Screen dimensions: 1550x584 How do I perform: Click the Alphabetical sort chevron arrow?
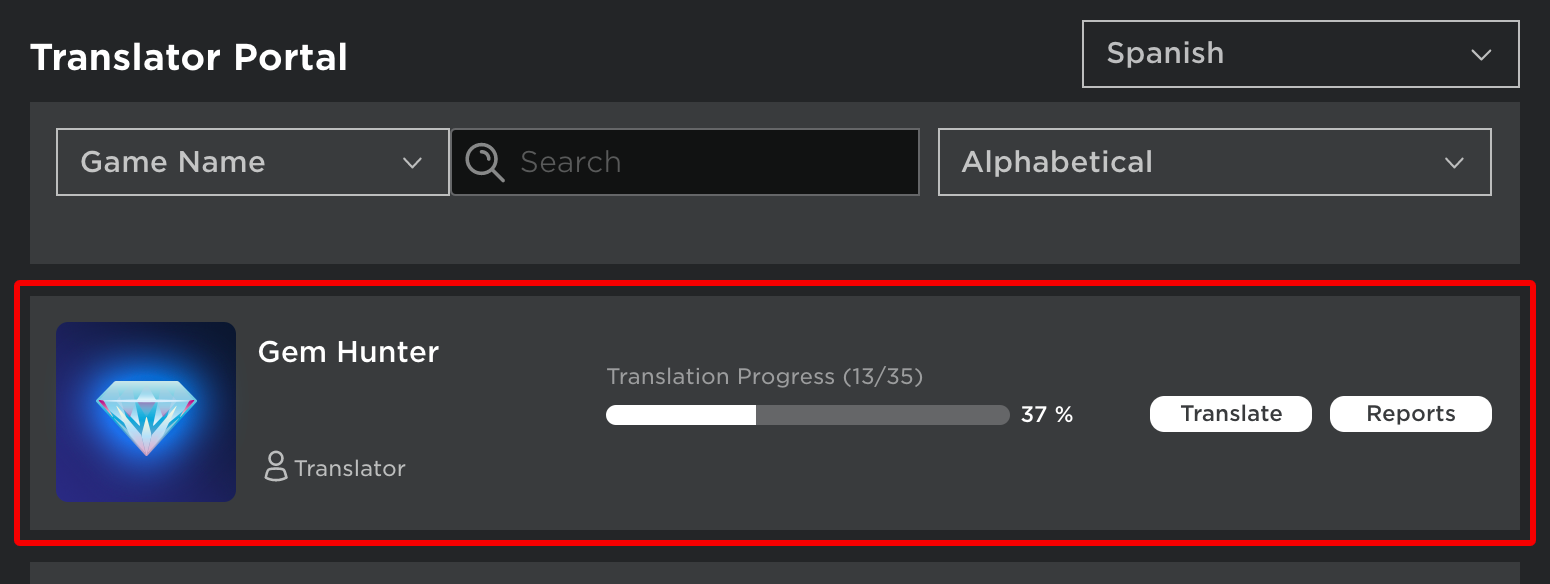pos(1454,163)
